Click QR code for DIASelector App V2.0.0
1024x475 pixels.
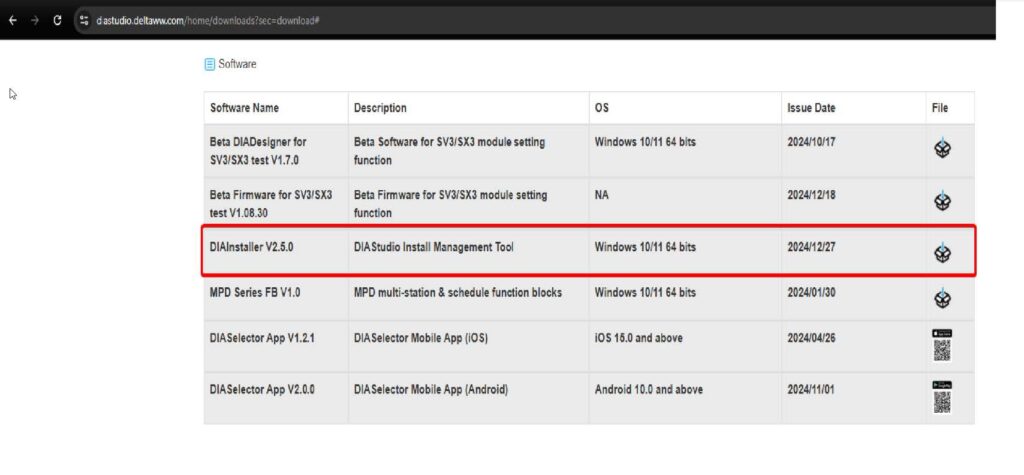click(941, 402)
